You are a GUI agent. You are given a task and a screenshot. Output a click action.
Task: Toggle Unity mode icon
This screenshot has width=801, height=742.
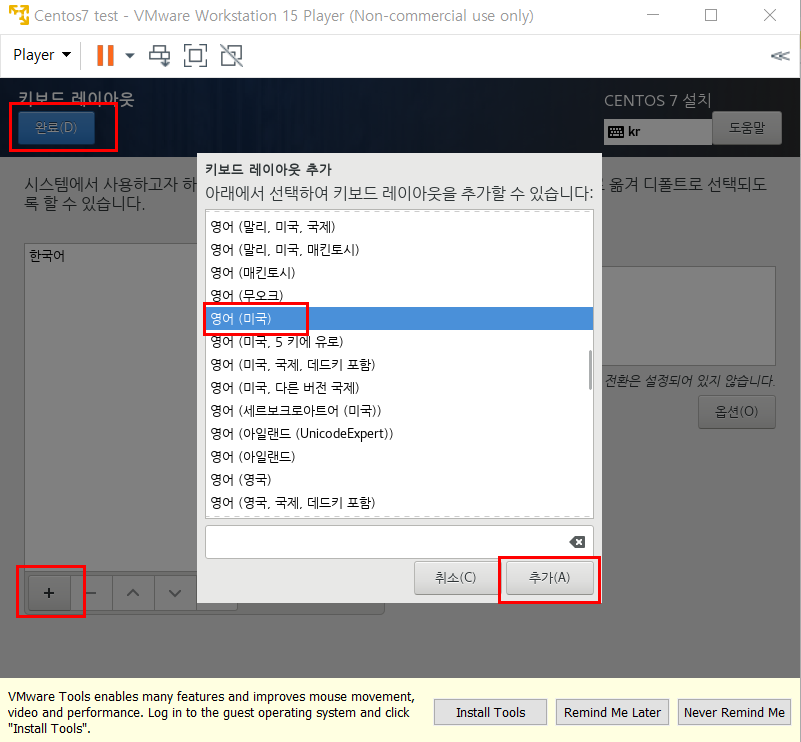click(231, 55)
